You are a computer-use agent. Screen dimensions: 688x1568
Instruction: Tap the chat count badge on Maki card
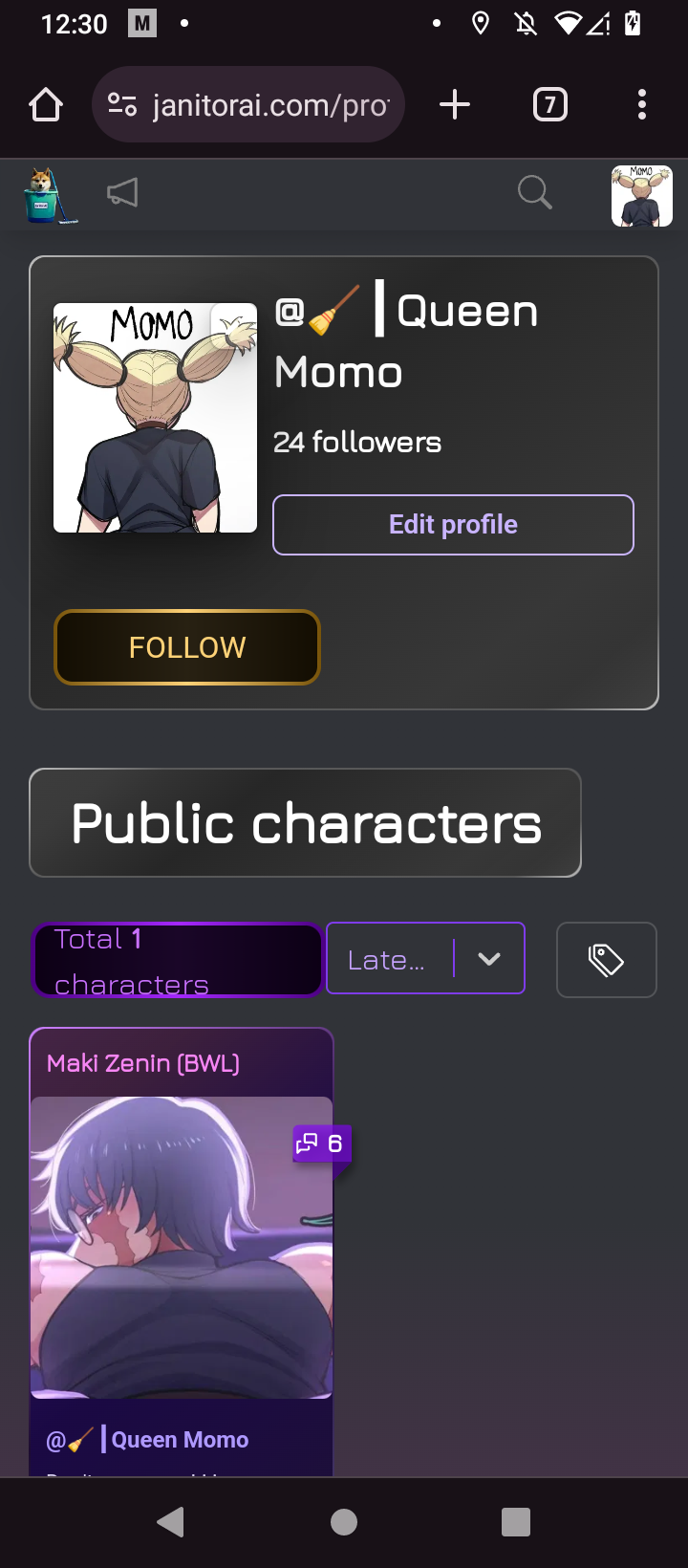321,1143
